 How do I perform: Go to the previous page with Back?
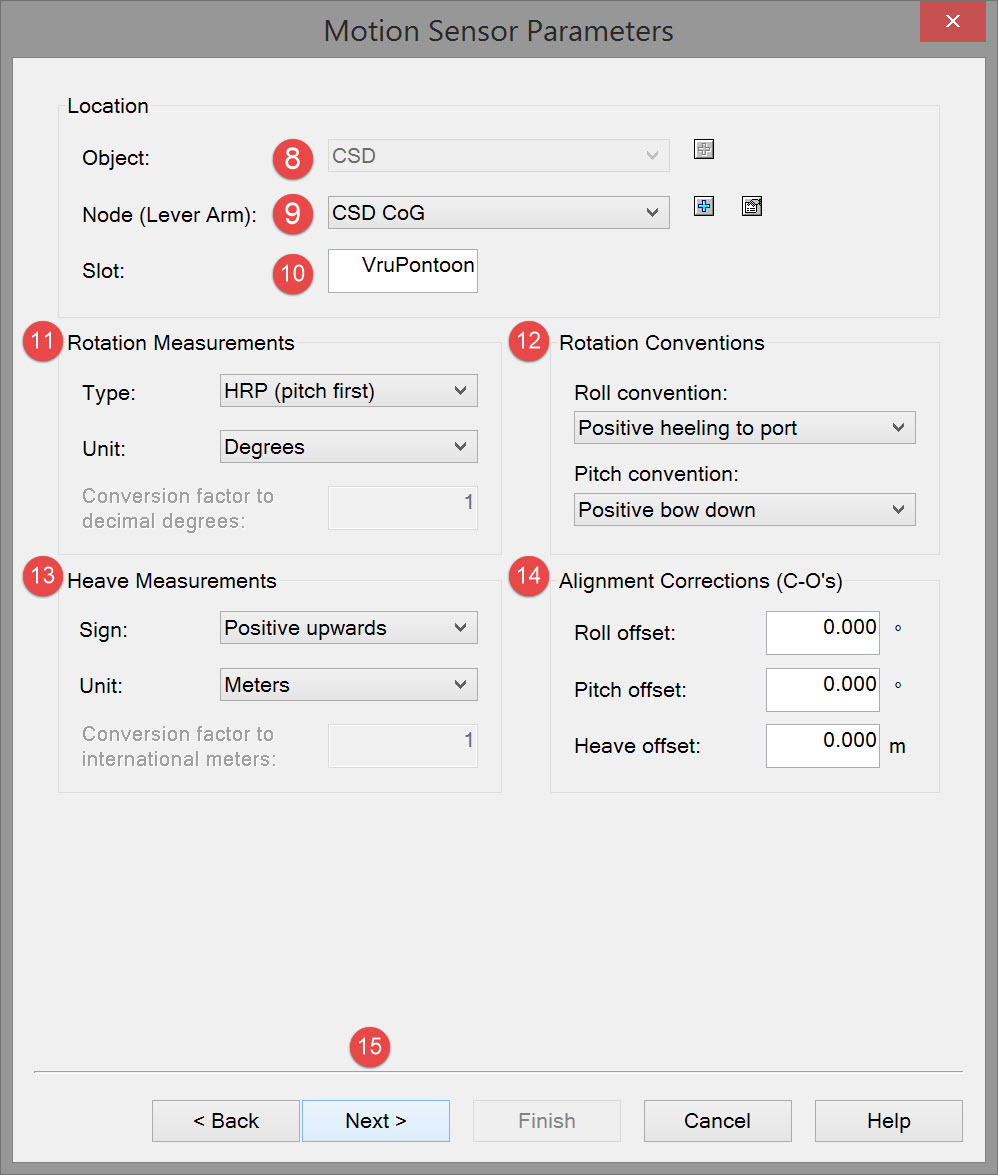coord(226,1121)
